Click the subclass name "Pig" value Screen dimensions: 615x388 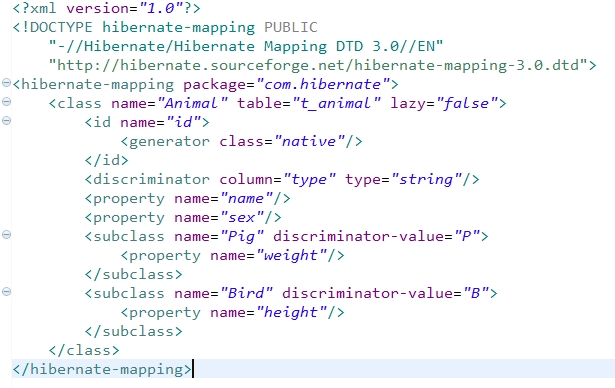click(x=242, y=237)
